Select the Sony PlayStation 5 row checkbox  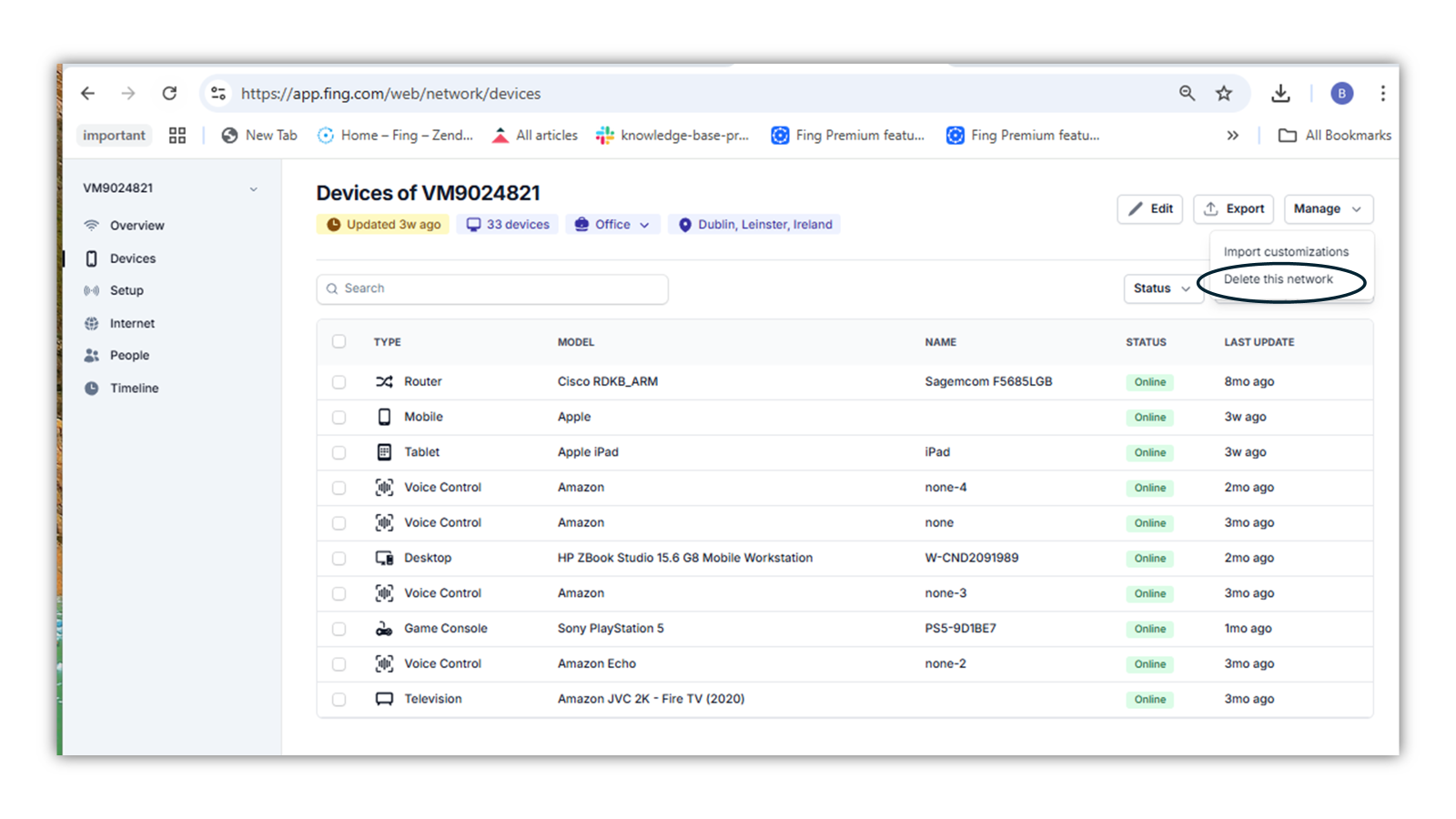tap(339, 629)
